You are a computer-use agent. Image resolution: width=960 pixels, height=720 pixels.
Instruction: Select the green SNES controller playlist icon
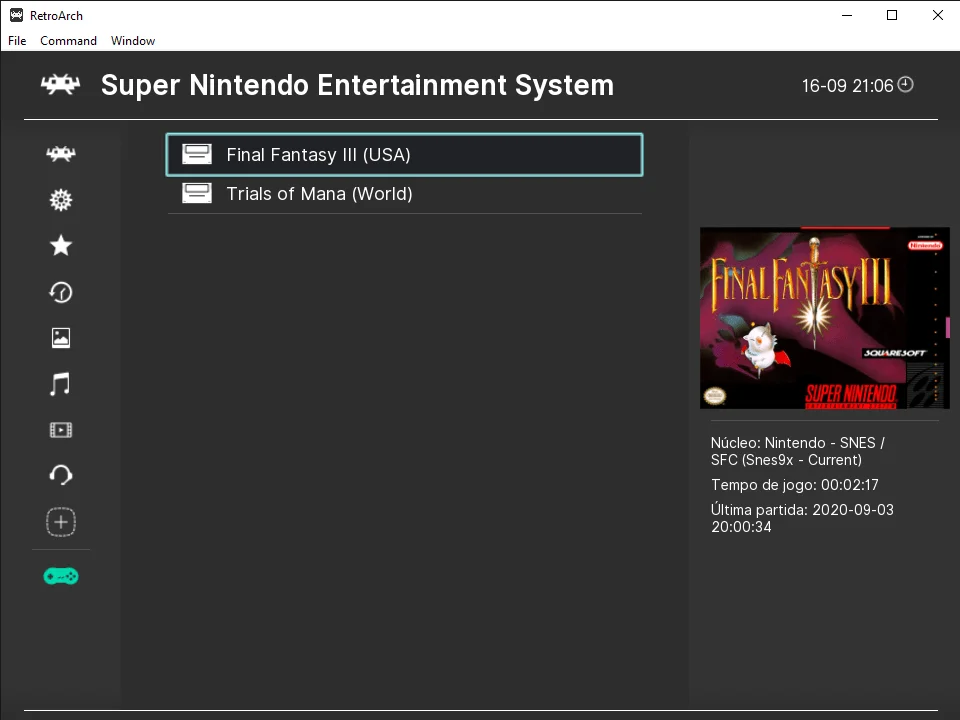61,576
